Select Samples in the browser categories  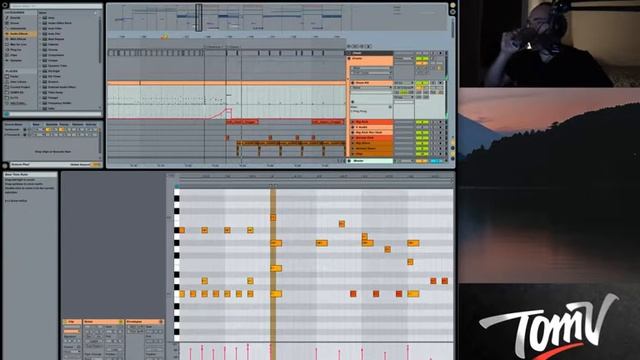16,60
